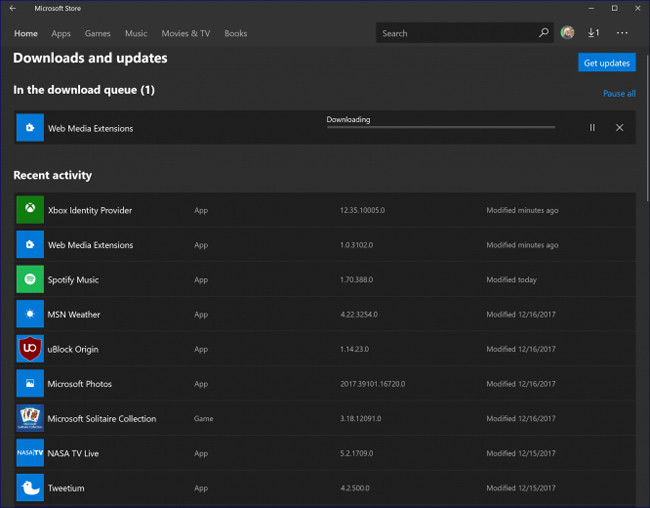Click version 3.18.12091.0

(361, 419)
